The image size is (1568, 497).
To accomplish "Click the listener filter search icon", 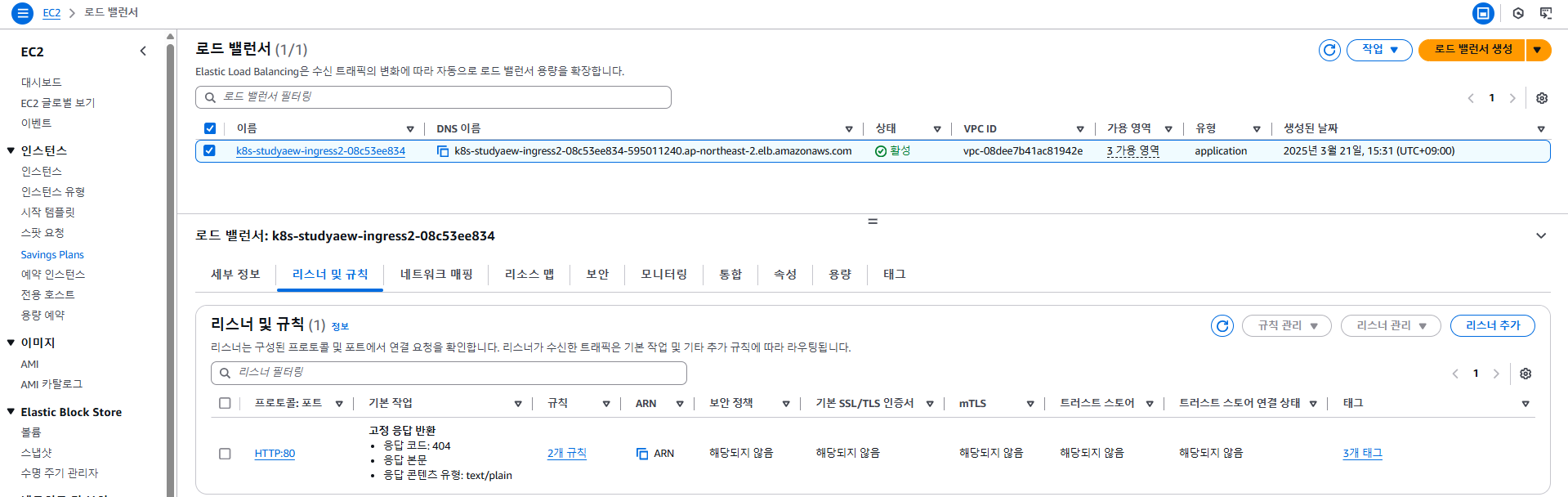I will point(225,373).
